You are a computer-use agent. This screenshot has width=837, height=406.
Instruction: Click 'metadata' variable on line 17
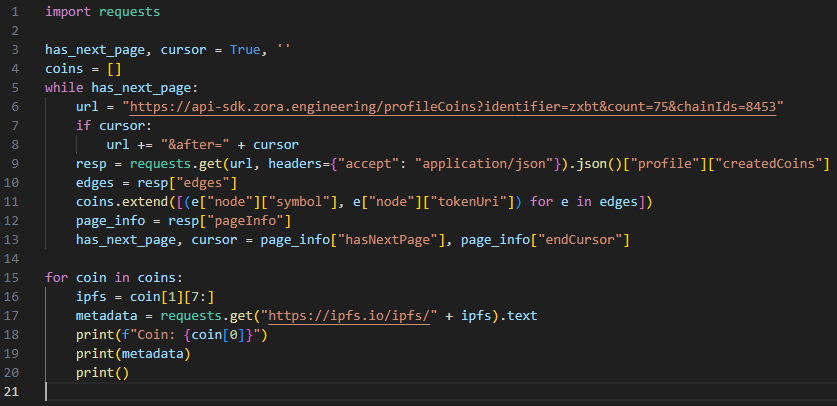click(106, 316)
